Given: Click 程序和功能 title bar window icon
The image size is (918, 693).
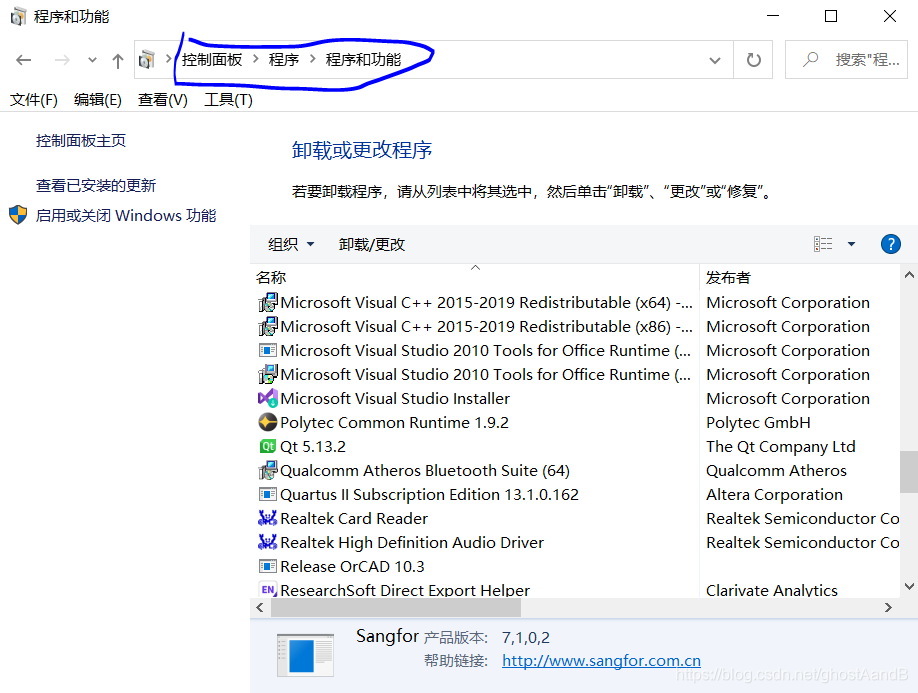Looking at the screenshot, I should pyautogui.click(x=18, y=16).
